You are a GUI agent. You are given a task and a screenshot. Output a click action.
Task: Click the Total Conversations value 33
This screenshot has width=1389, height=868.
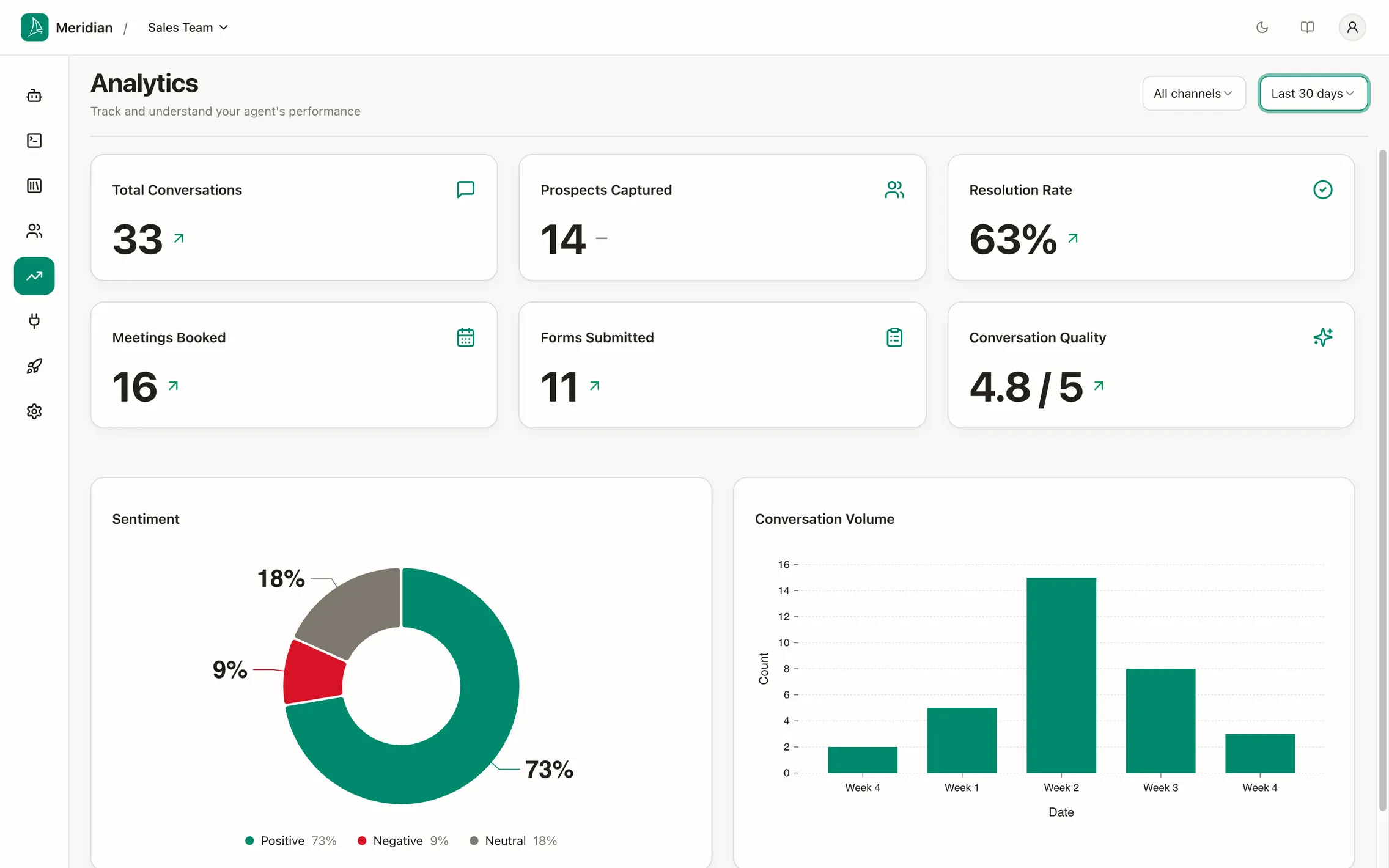point(138,239)
